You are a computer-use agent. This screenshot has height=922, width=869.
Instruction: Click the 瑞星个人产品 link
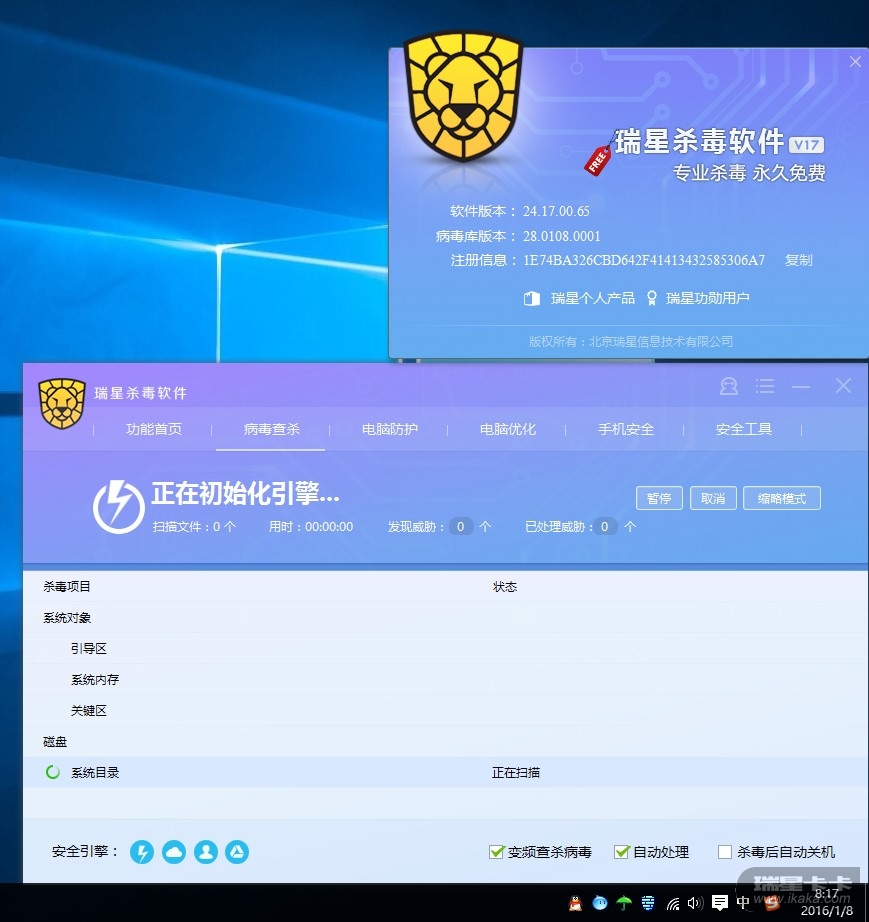pos(593,298)
